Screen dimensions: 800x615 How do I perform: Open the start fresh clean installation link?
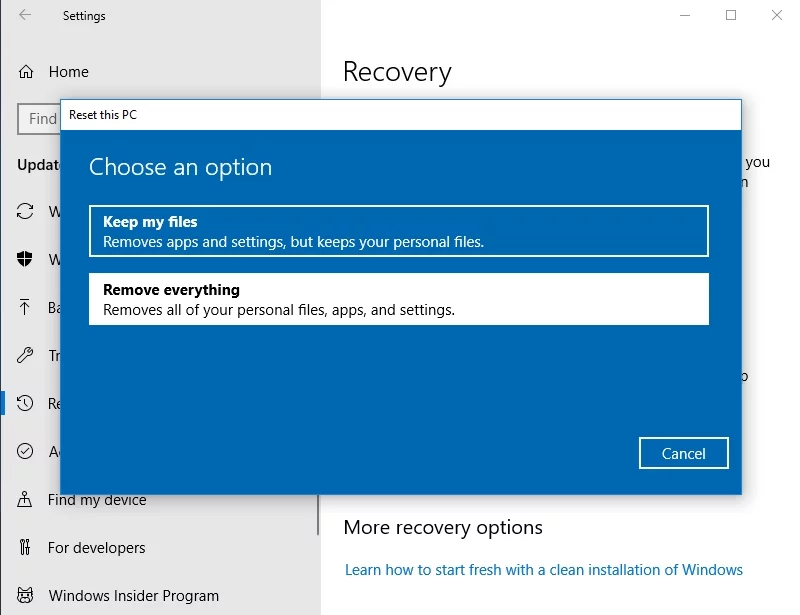(543, 570)
